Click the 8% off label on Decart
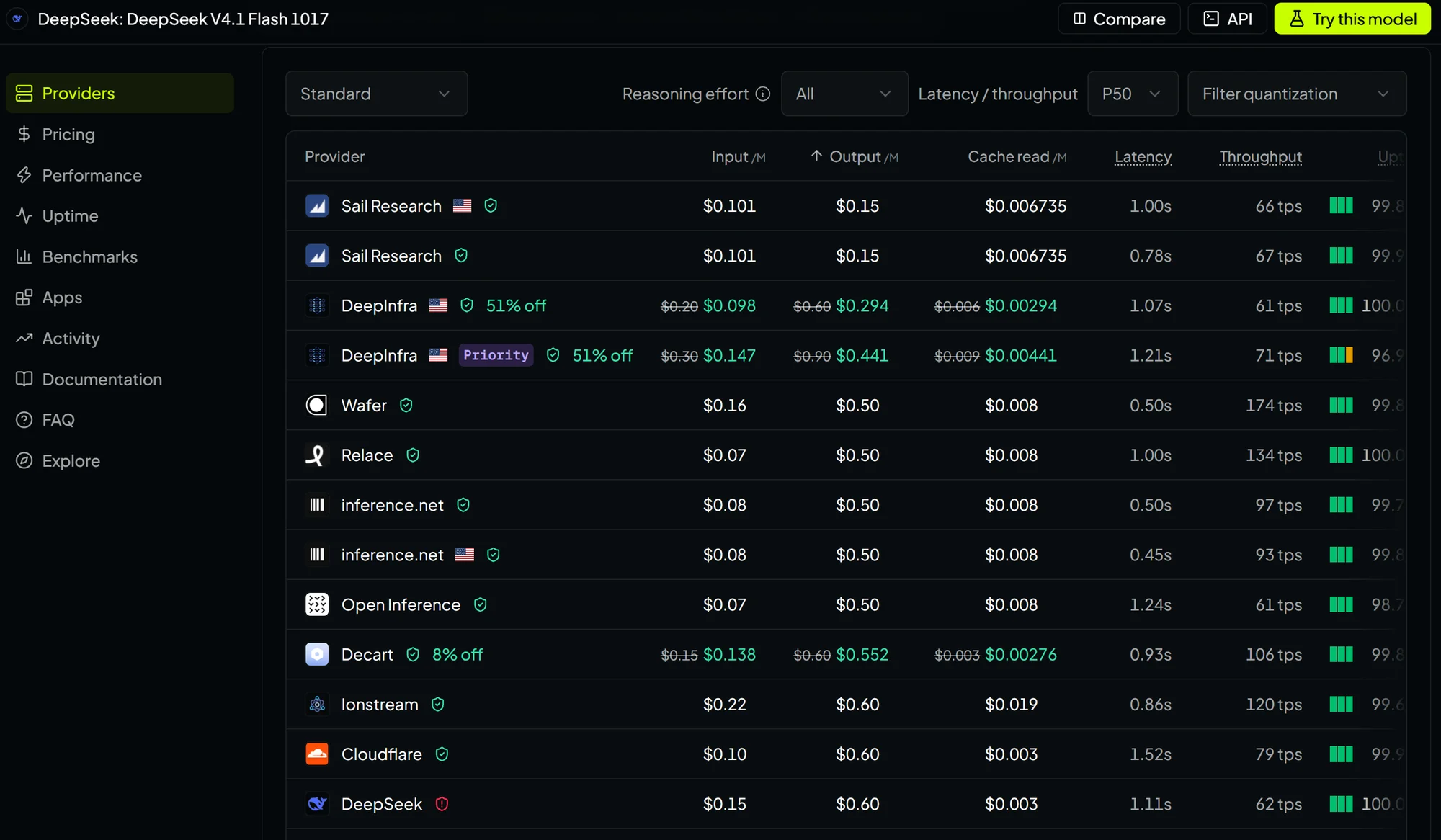Image resolution: width=1441 pixels, height=840 pixels. [458, 654]
